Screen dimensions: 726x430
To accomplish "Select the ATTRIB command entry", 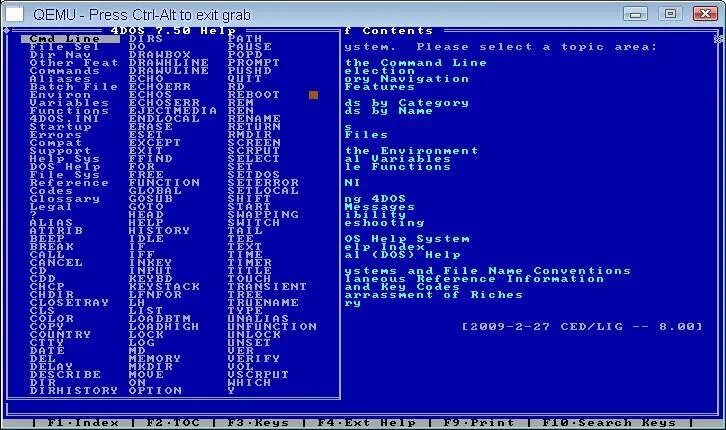I will (56, 231).
